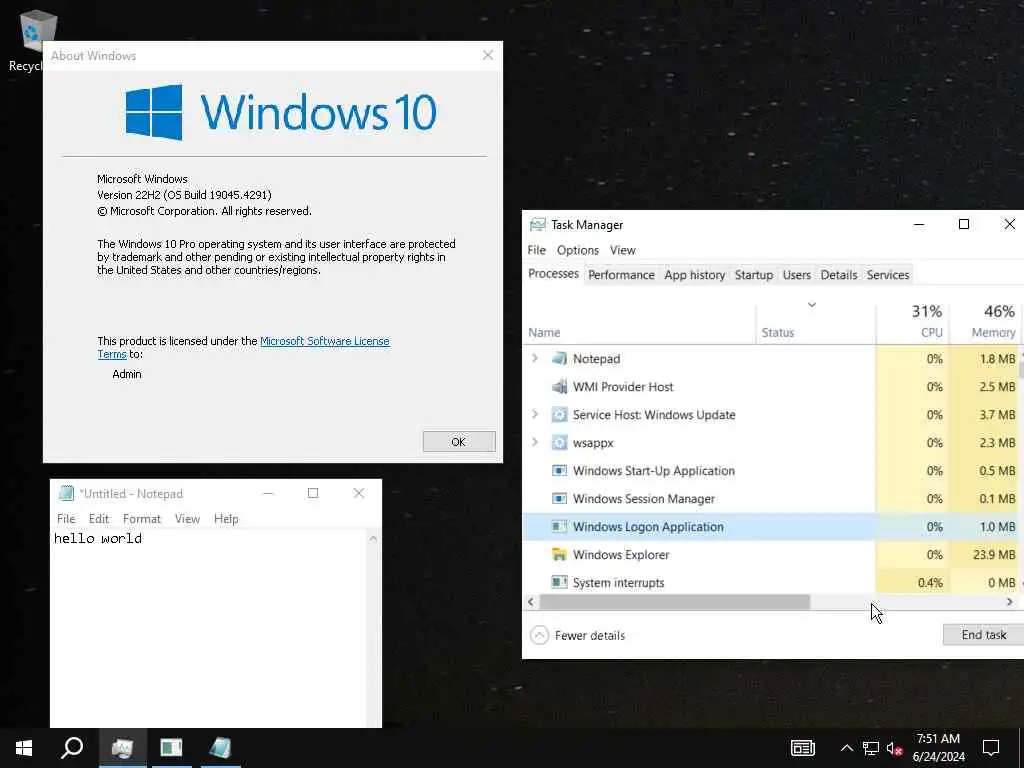
Task: Switch to the App history tab
Action: 694,275
